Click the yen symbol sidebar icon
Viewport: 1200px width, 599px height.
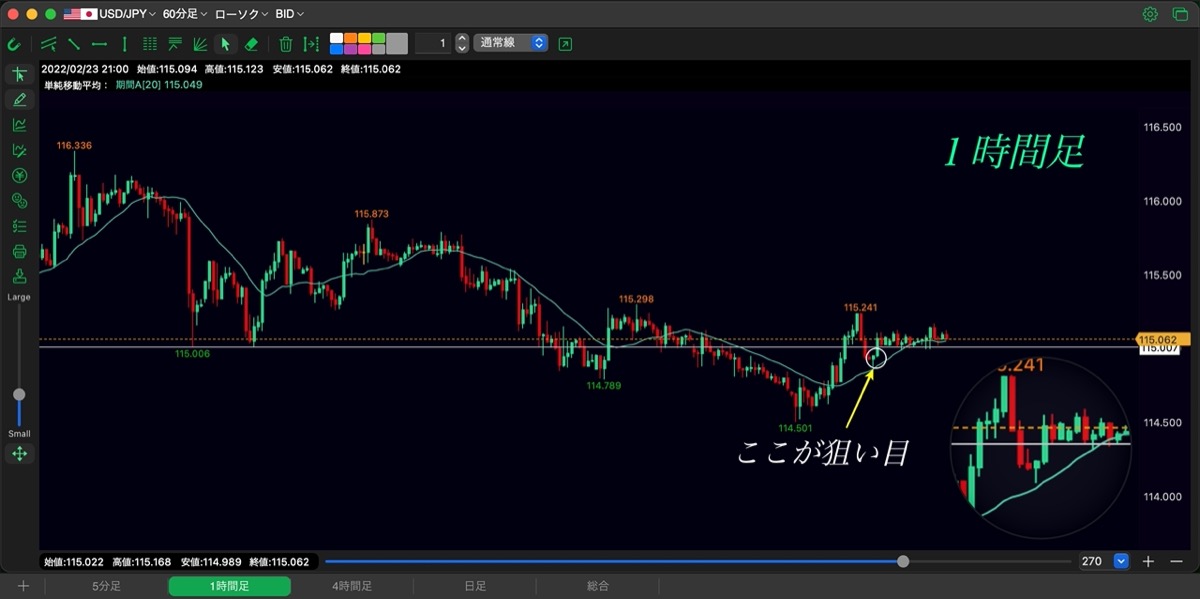pos(19,175)
